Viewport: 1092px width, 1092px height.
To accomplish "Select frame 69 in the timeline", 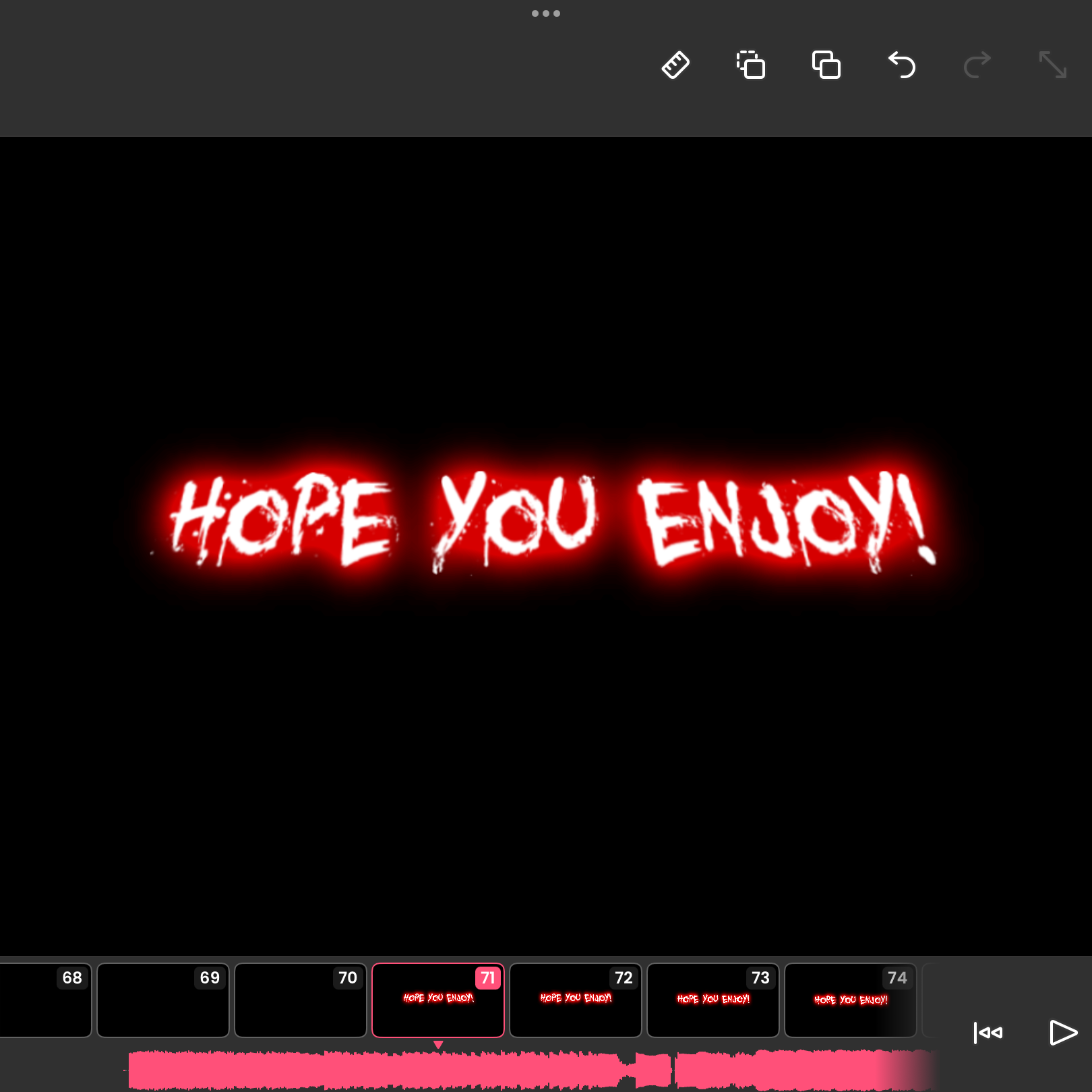I will 162,1000.
